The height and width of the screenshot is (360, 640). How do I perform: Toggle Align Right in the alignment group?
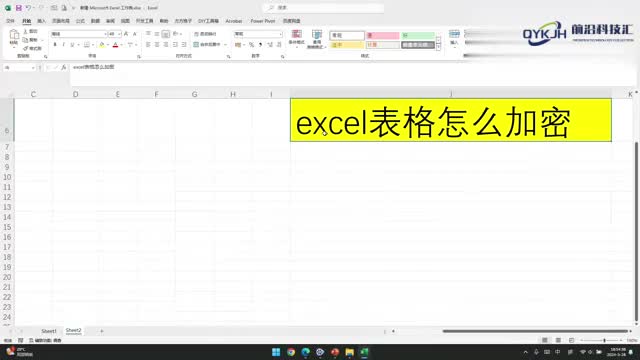coord(166,44)
